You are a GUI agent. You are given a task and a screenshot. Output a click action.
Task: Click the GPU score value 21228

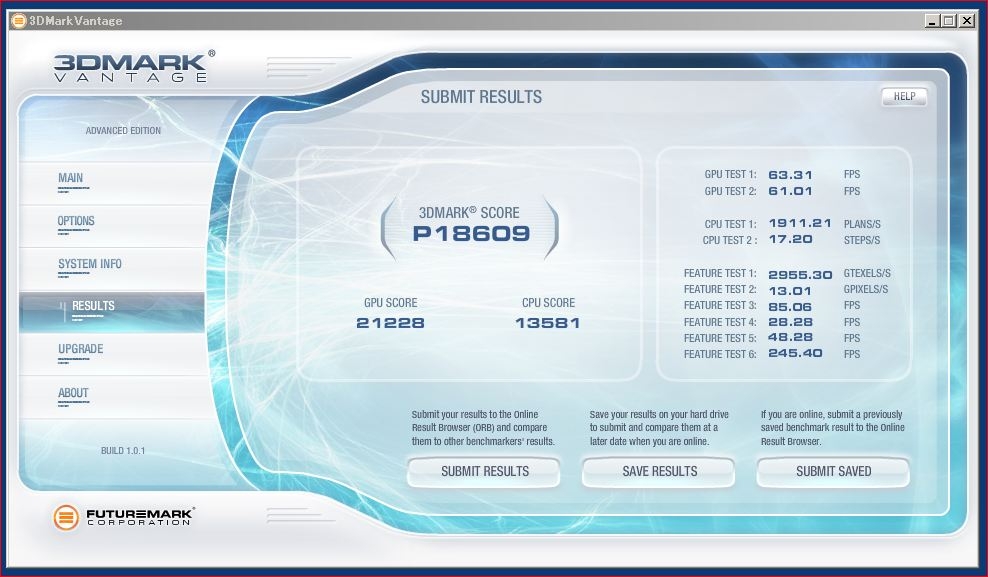coord(390,323)
